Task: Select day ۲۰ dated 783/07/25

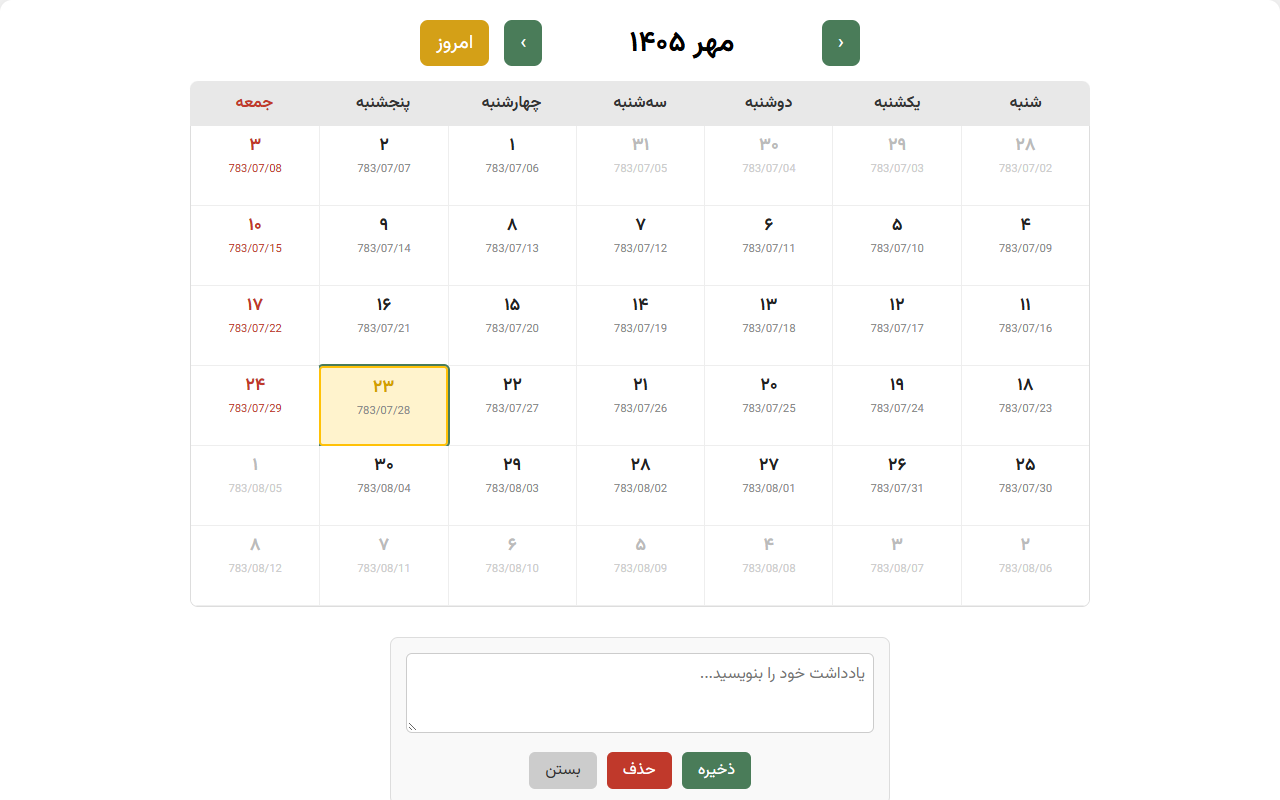Action: (769, 406)
